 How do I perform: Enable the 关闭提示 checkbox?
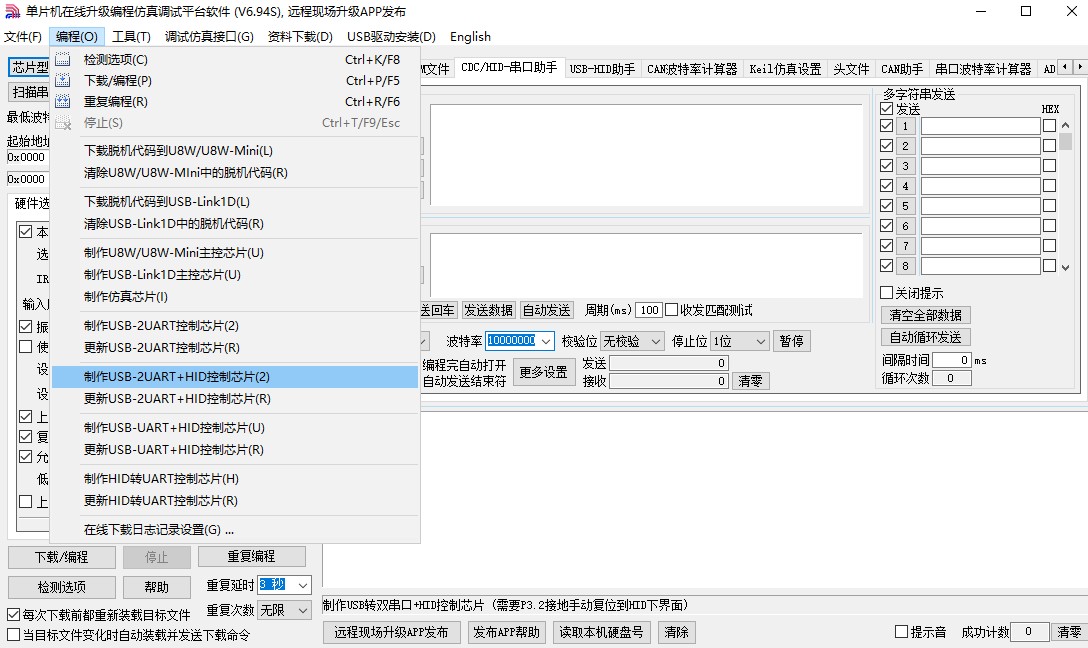tap(886, 293)
